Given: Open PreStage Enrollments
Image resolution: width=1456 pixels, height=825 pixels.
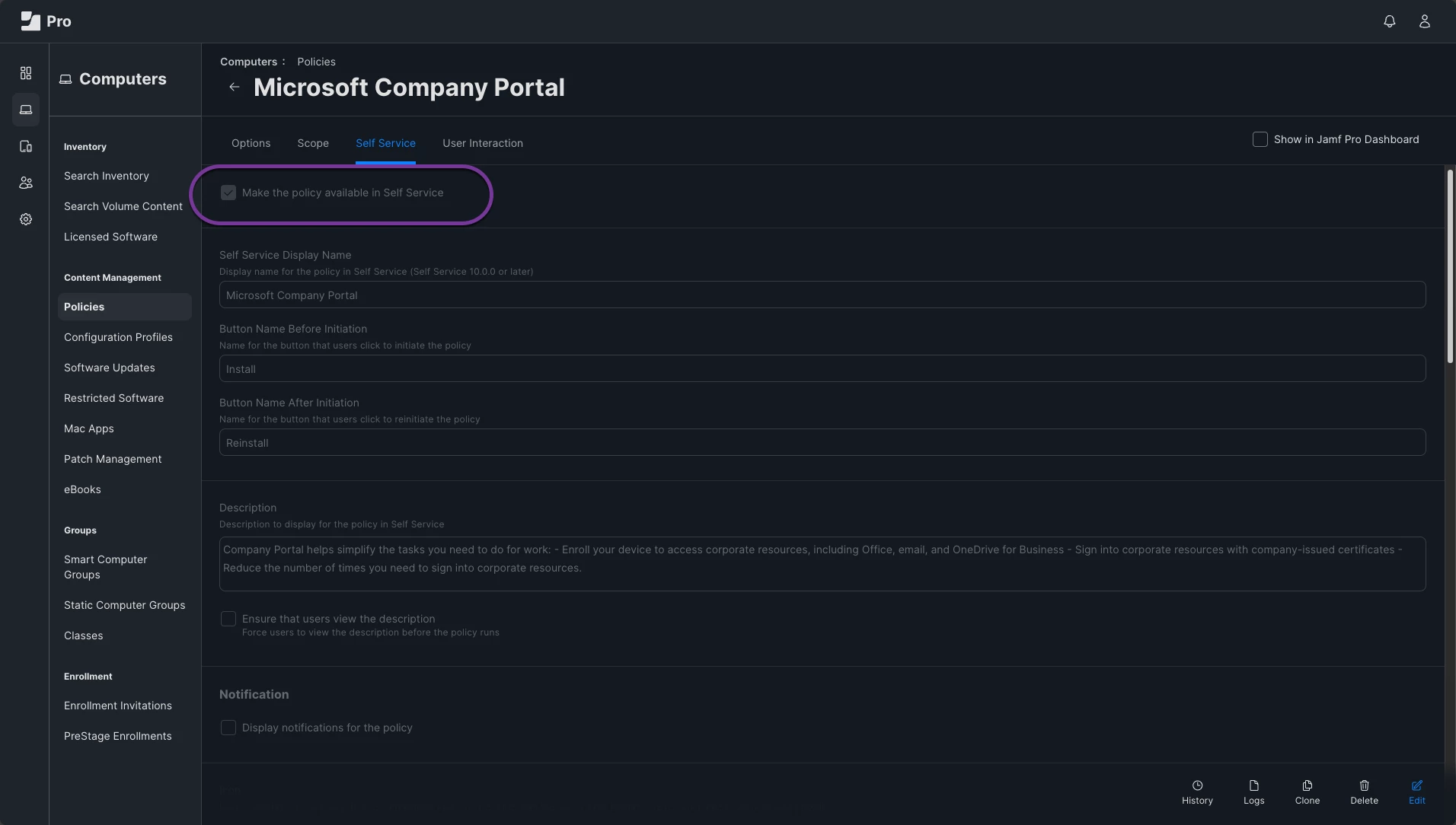Looking at the screenshot, I should tap(118, 736).
